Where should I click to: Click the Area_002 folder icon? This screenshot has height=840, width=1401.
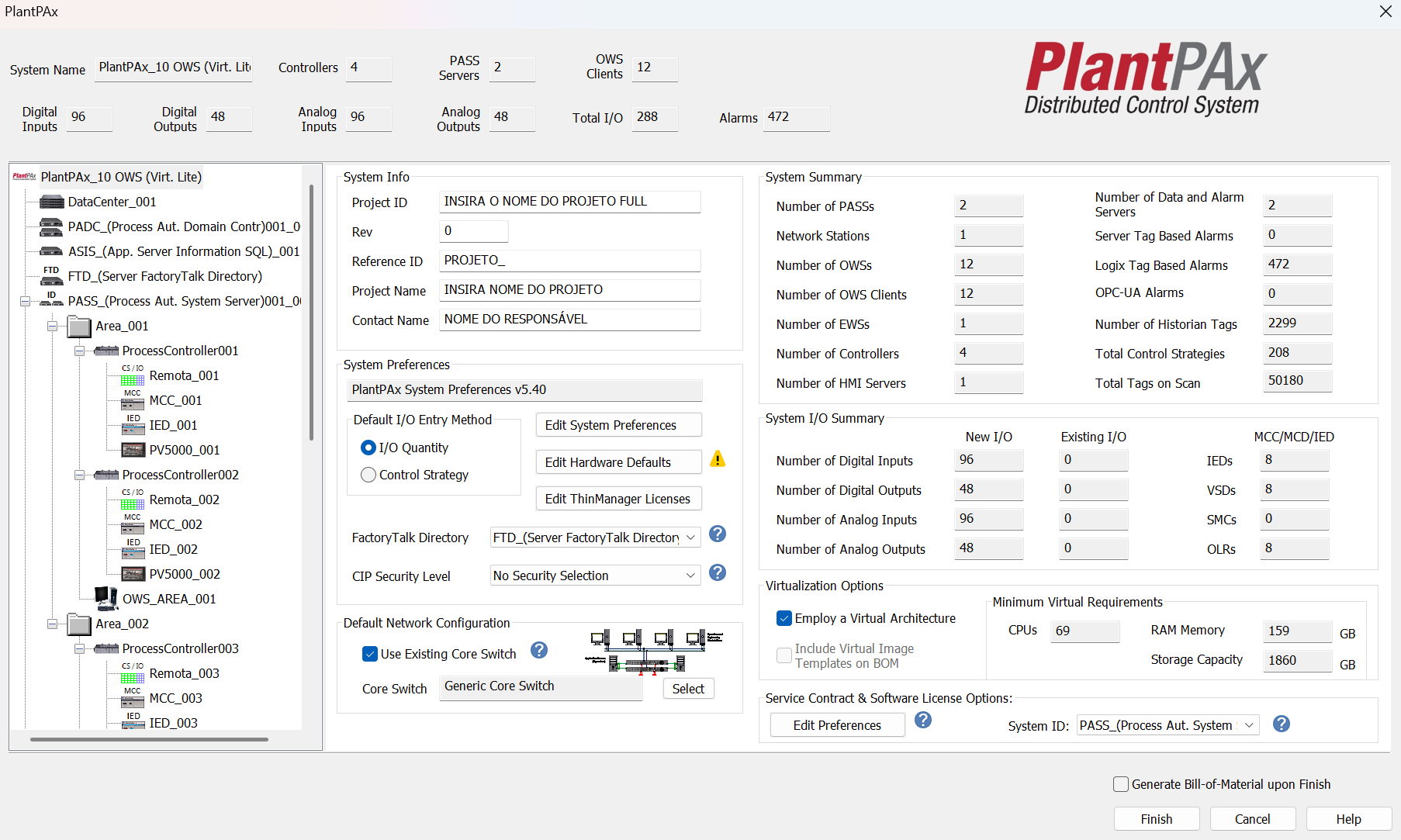pos(80,624)
